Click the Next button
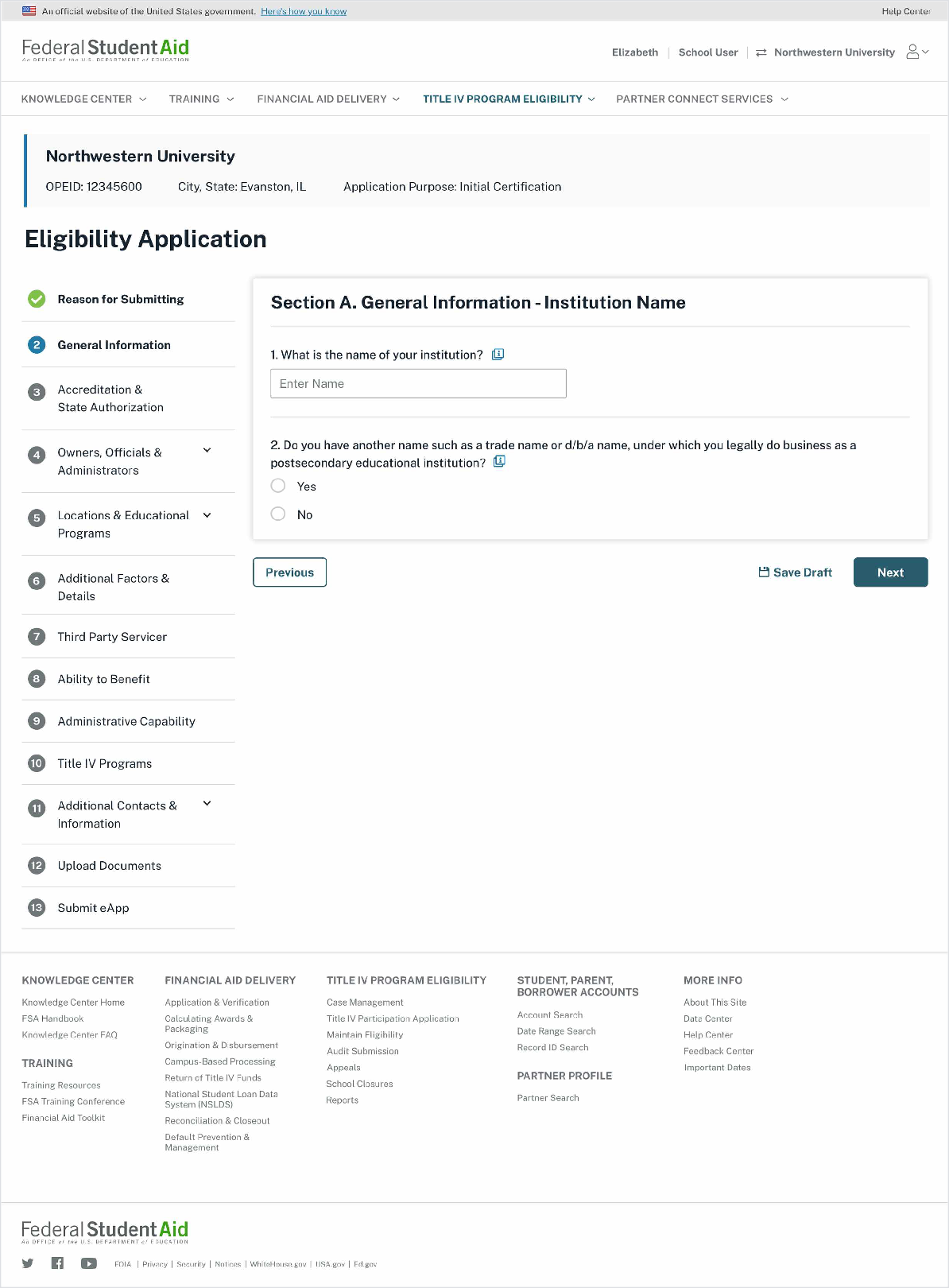949x1288 pixels. tap(890, 572)
